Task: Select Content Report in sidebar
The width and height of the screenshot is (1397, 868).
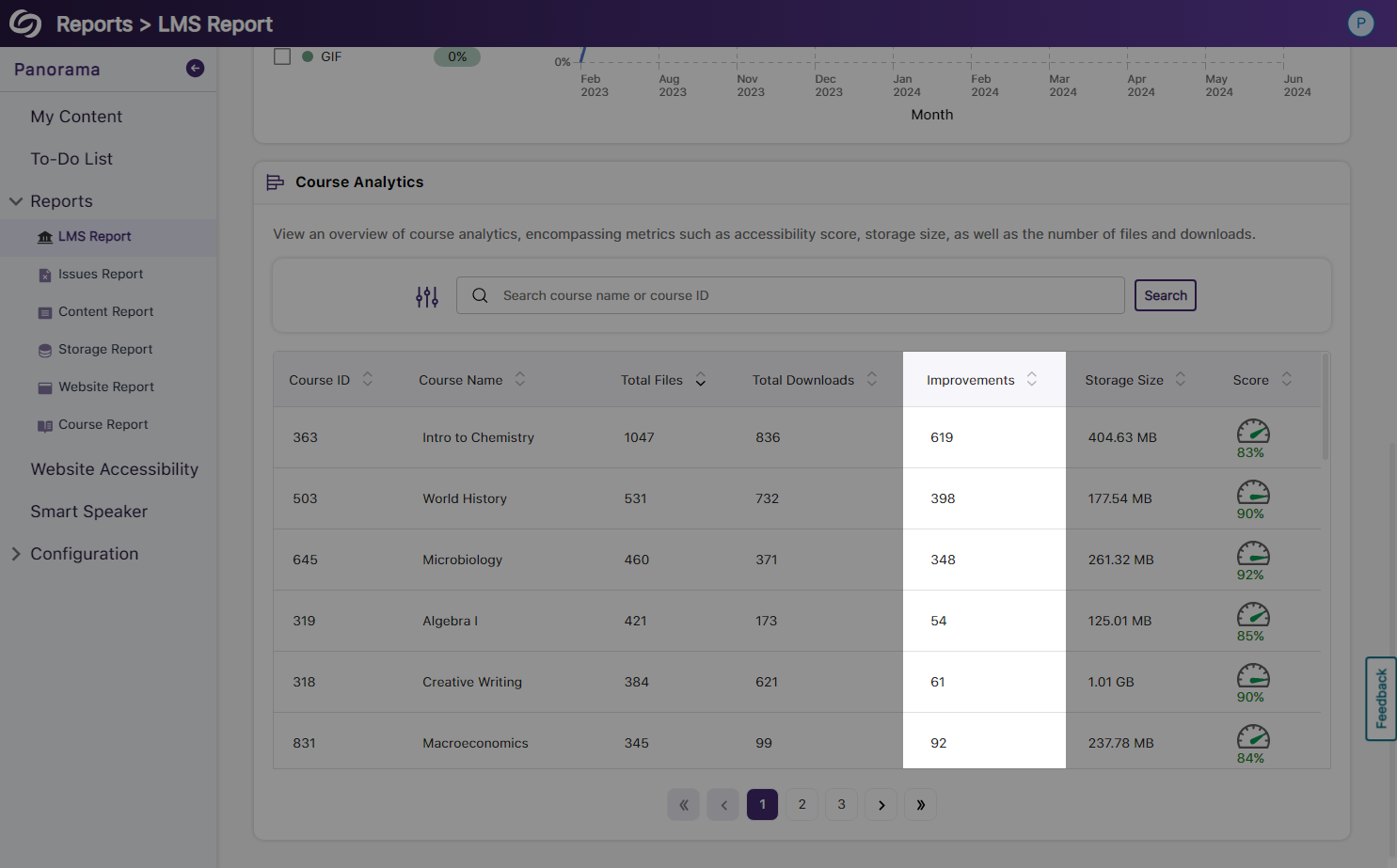Action: (x=105, y=312)
